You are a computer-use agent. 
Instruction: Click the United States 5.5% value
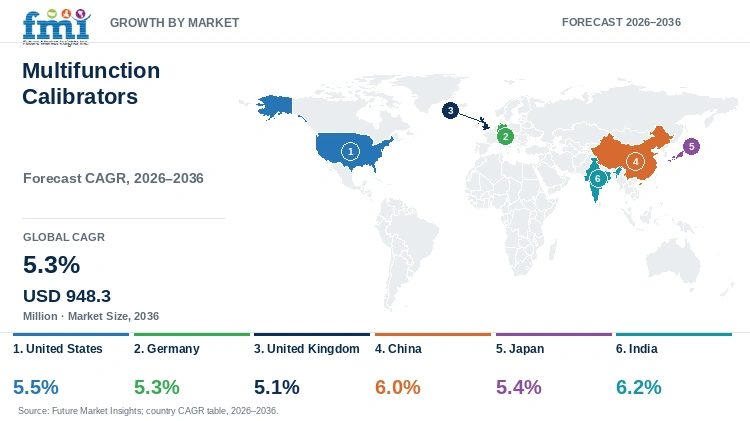36,387
